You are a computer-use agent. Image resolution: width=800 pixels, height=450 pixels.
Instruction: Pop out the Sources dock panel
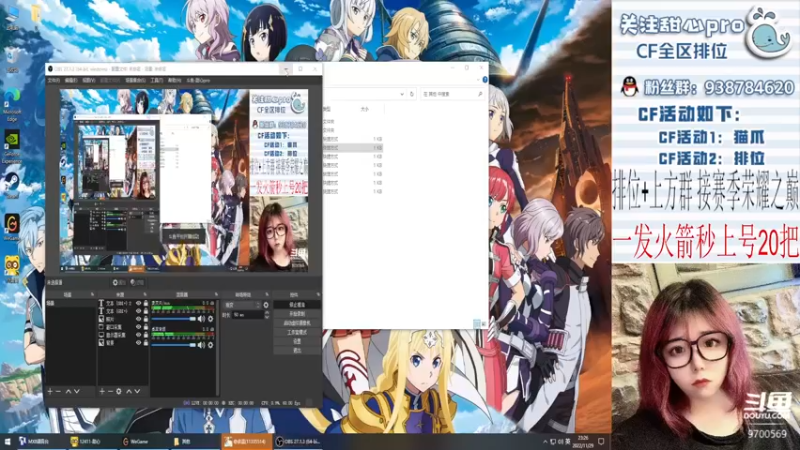[x=145, y=294]
